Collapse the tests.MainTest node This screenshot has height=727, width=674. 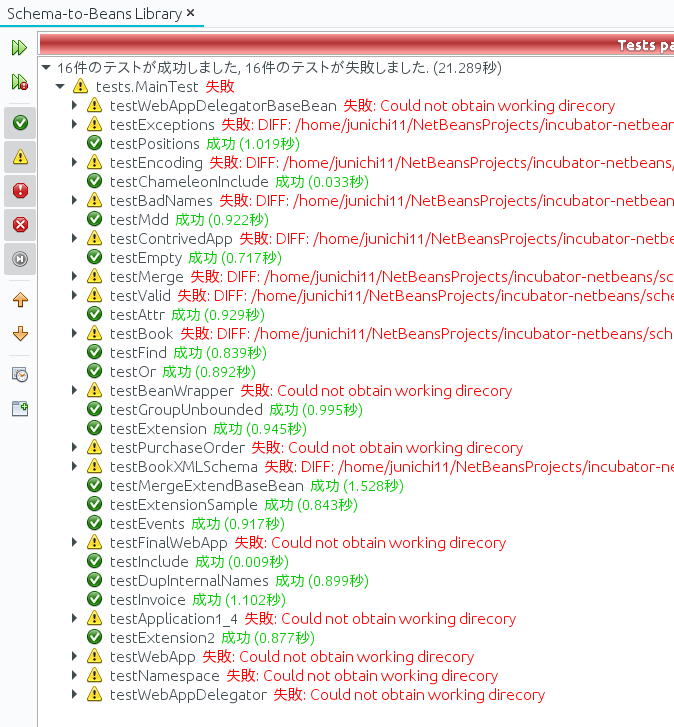tap(60, 87)
